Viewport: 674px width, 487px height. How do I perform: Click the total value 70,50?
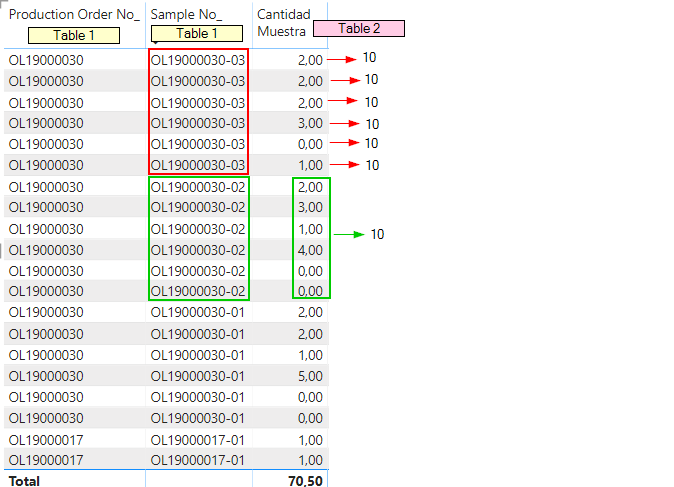[305, 481]
